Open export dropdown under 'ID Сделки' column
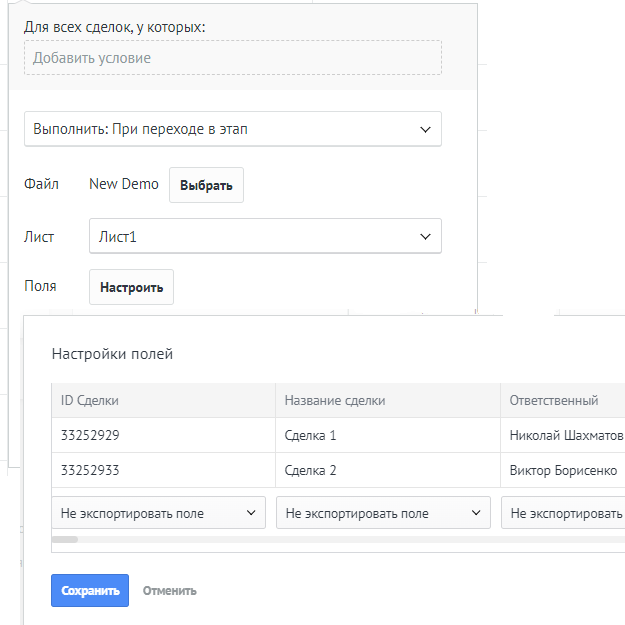625x625 pixels. 159,513
